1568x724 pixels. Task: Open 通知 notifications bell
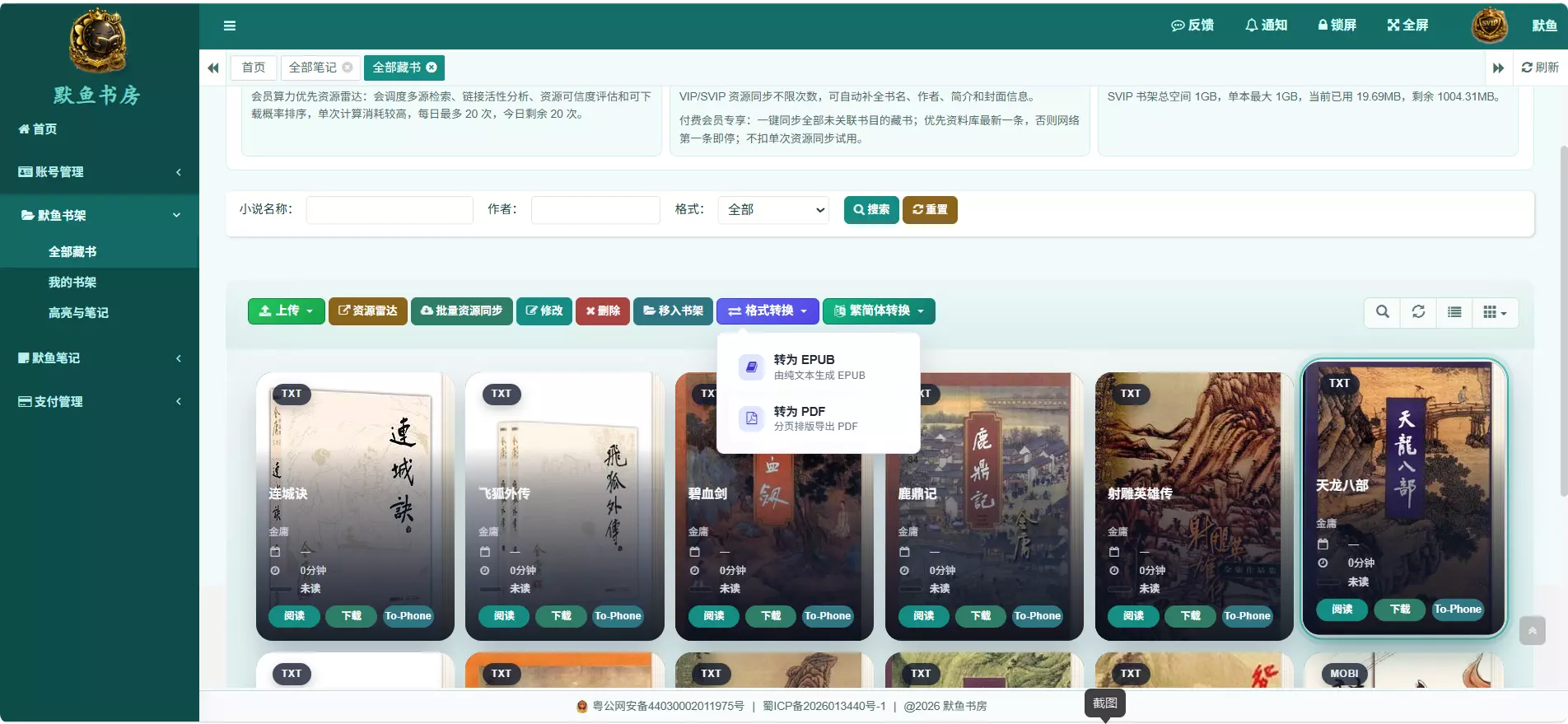(1266, 26)
